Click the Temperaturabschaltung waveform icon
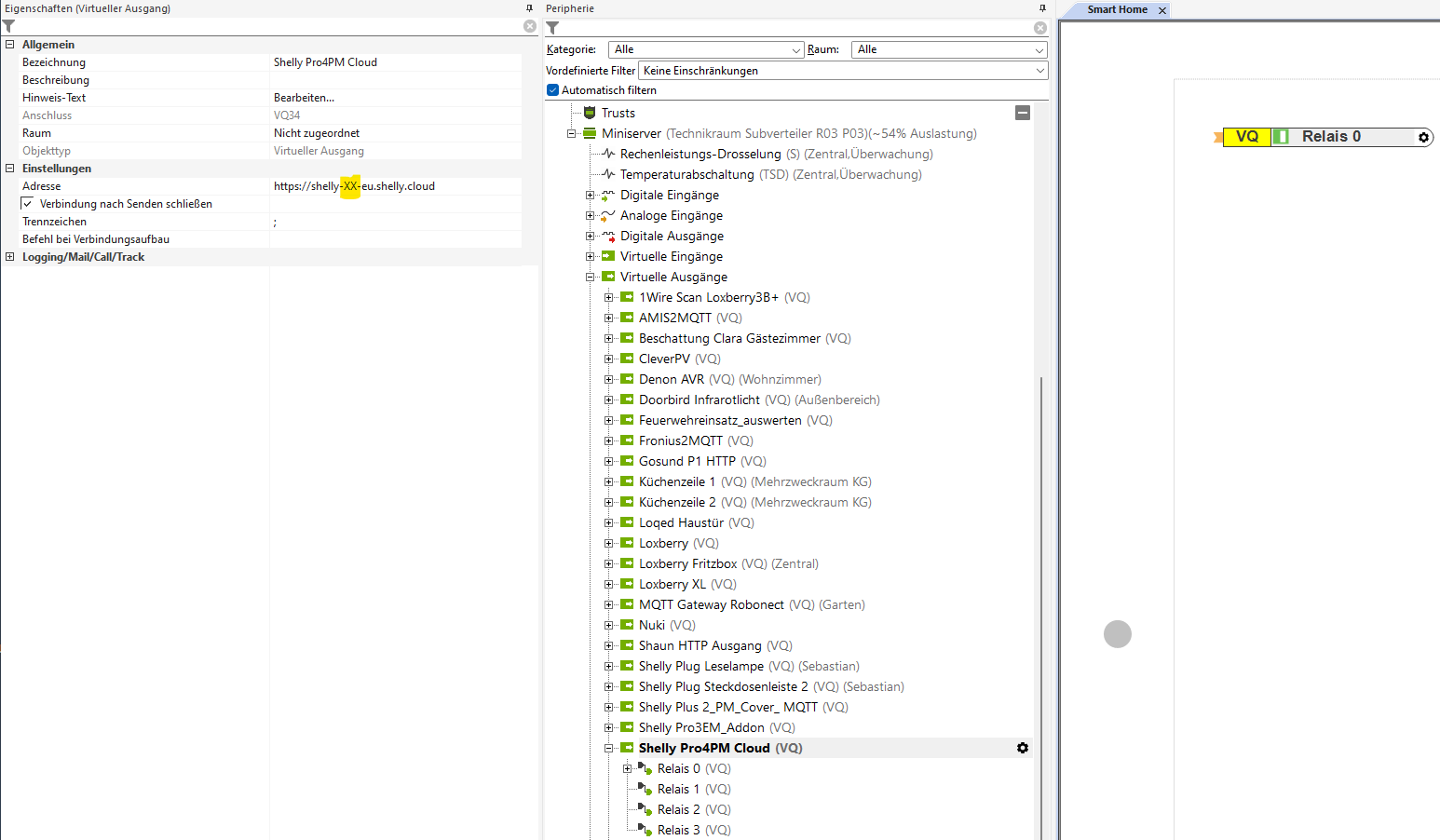The width and height of the screenshot is (1440, 840). point(608,174)
